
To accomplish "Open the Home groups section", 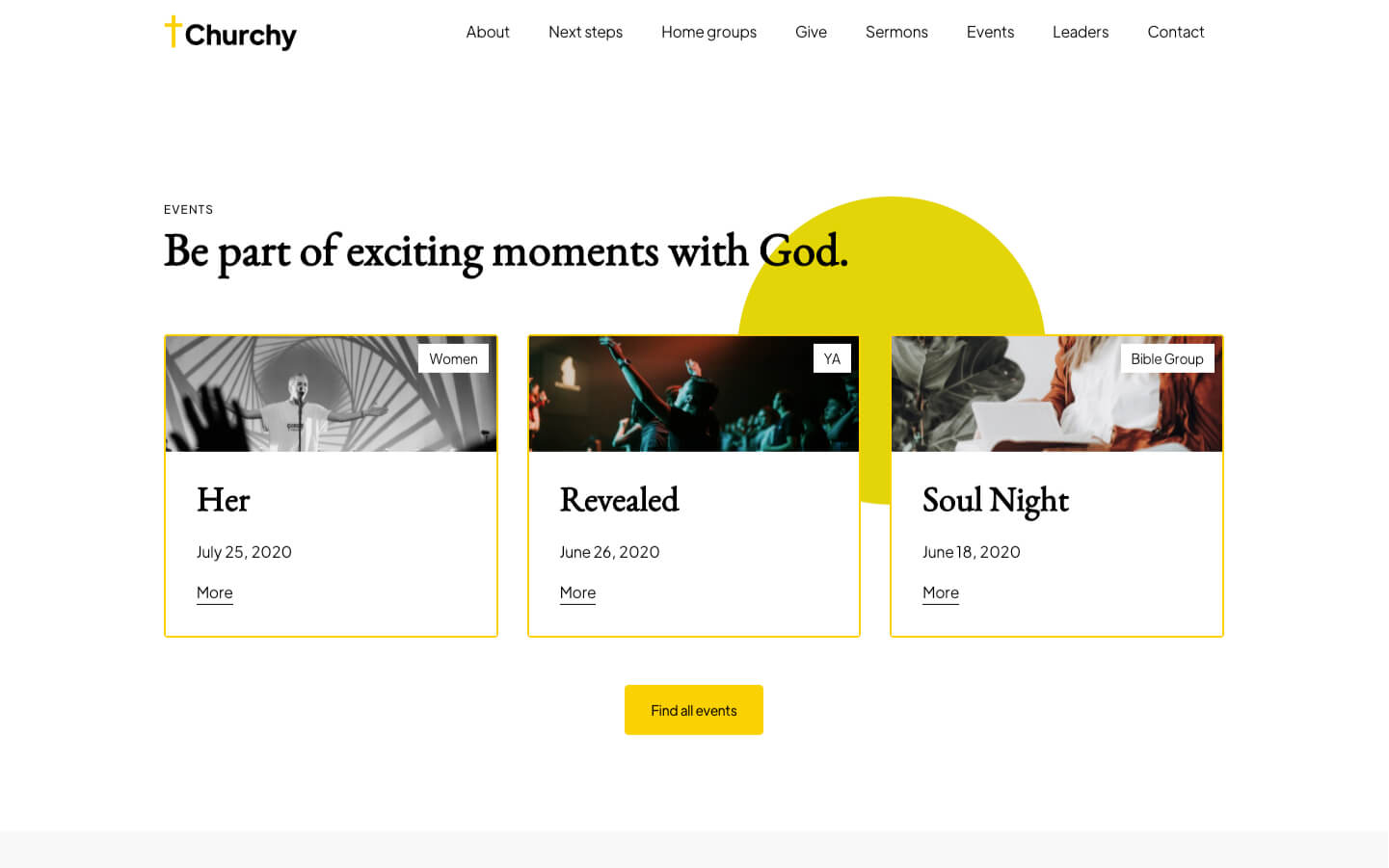I will 708,32.
